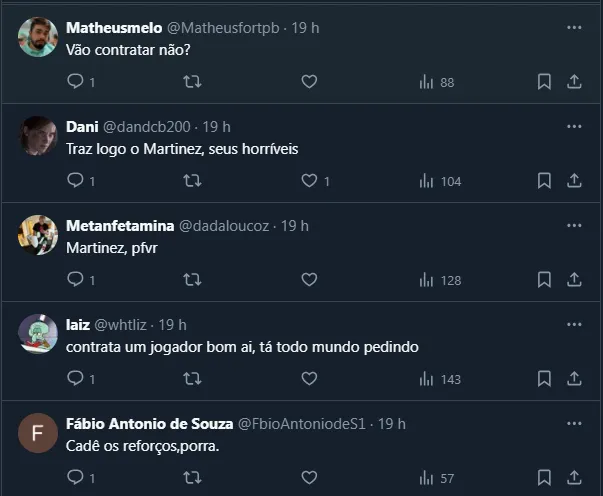Open more options for Fábio Antonio's tweet

[x=574, y=424]
